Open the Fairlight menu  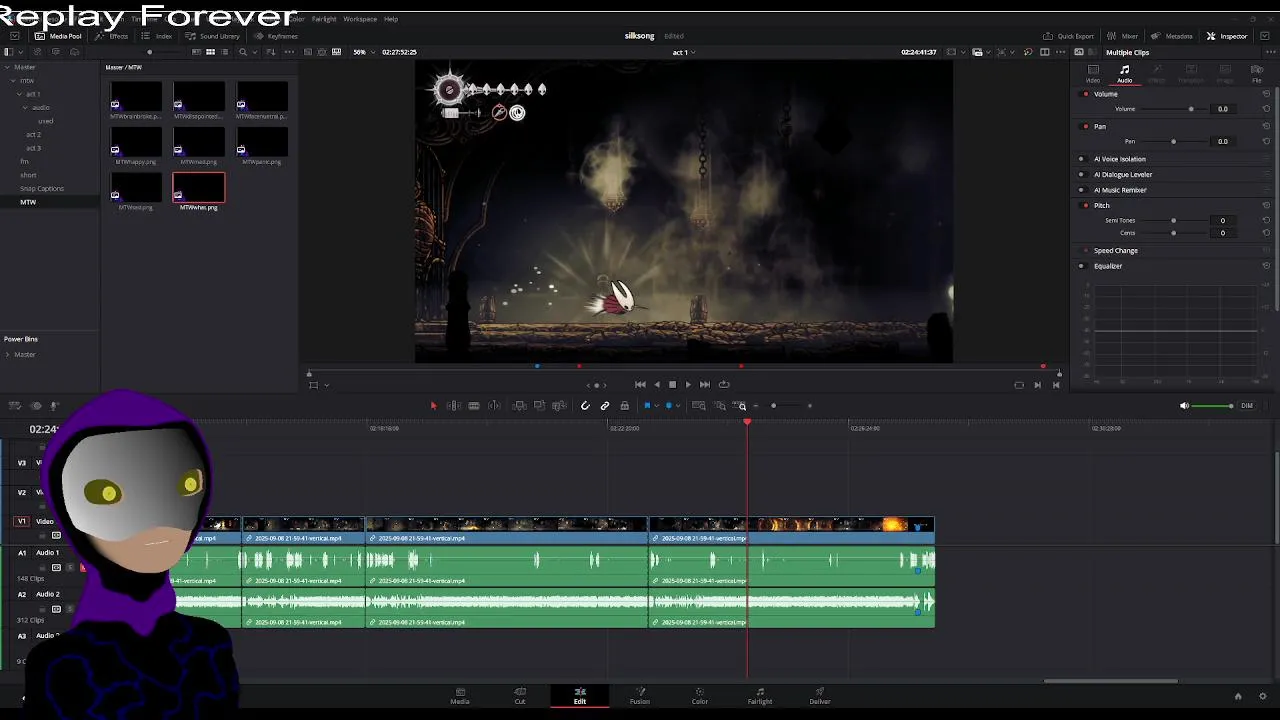pyautogui.click(x=324, y=19)
